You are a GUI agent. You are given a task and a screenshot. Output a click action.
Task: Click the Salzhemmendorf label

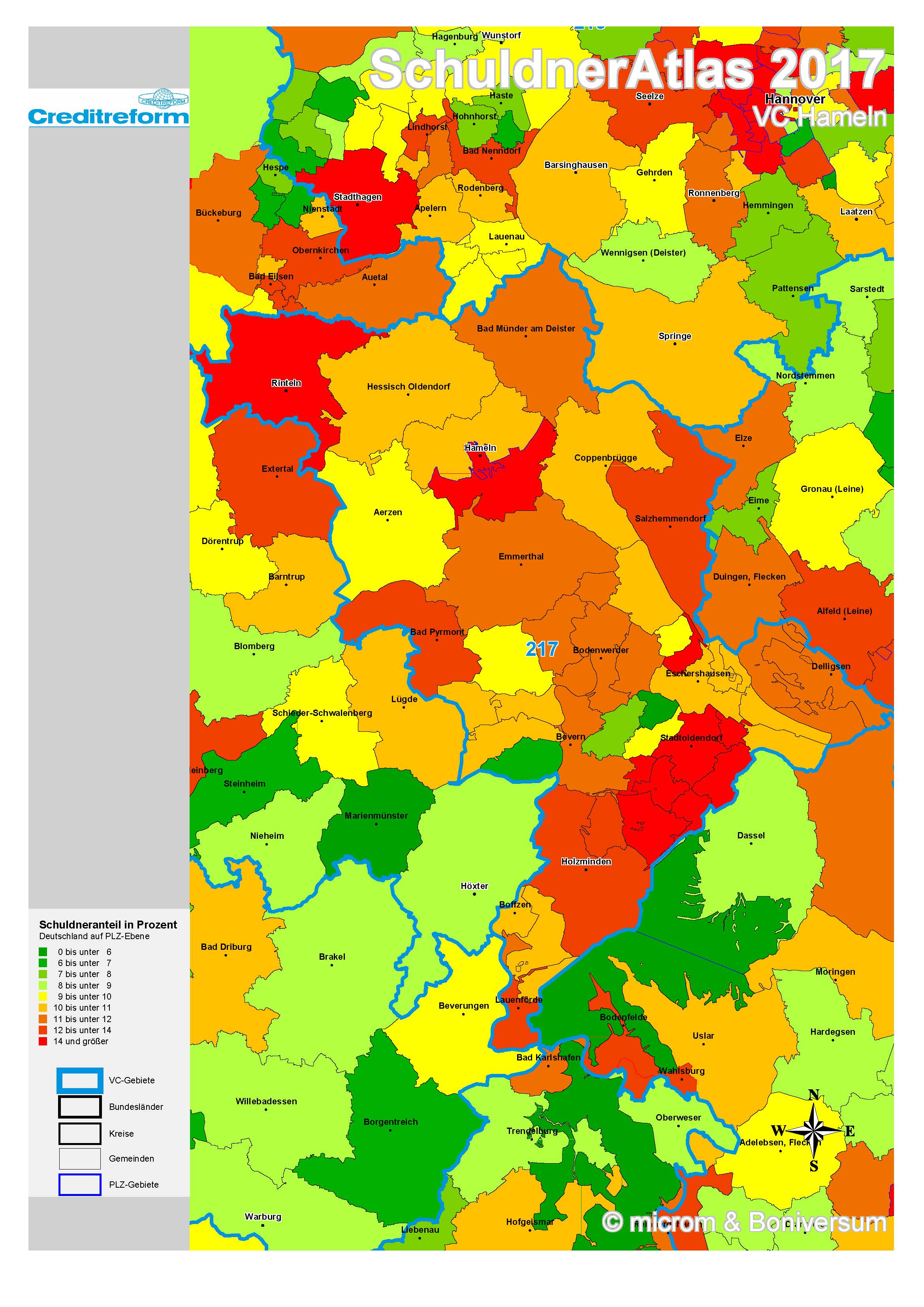tap(671, 519)
